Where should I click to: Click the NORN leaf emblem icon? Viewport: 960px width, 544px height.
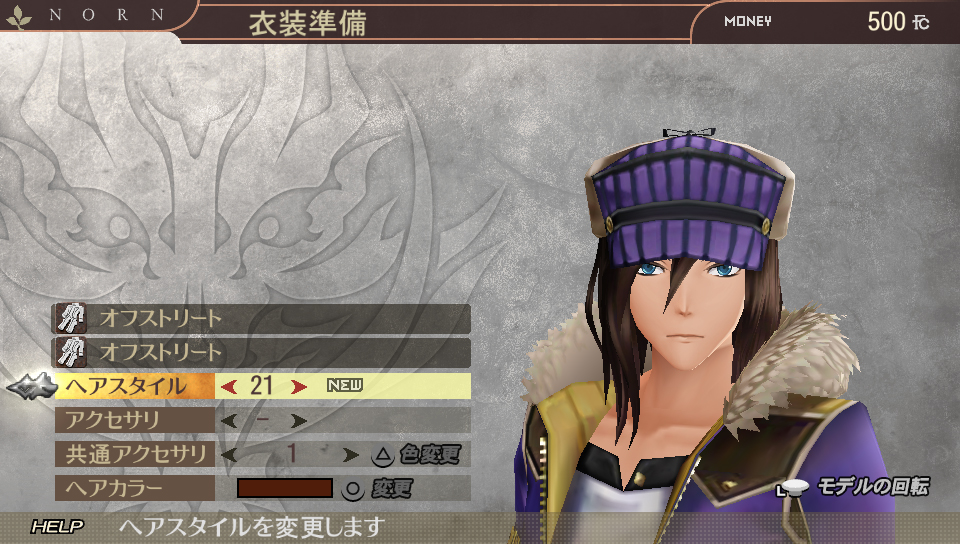click(19, 17)
